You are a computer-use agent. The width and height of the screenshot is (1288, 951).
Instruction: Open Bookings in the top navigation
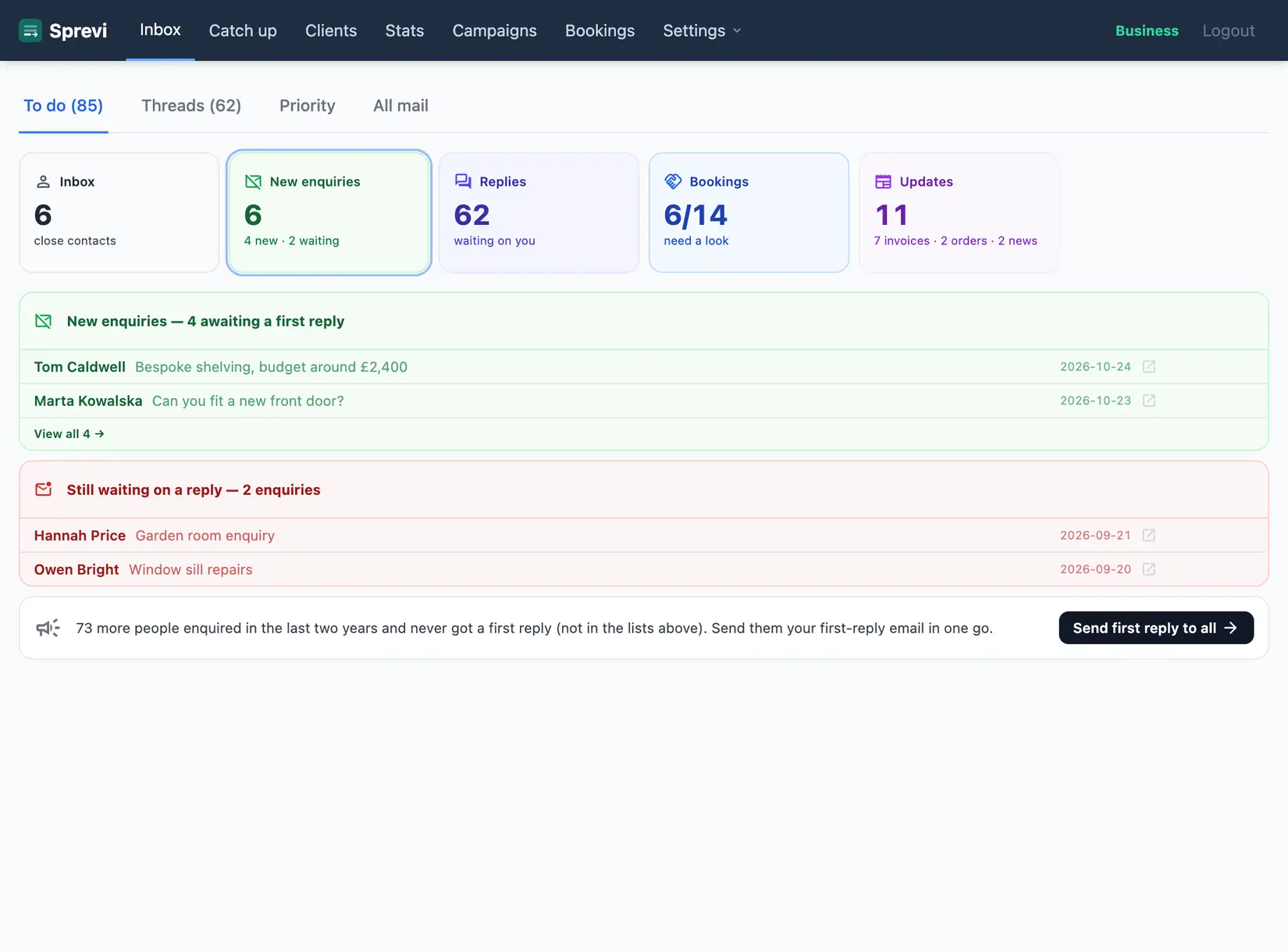(x=600, y=30)
